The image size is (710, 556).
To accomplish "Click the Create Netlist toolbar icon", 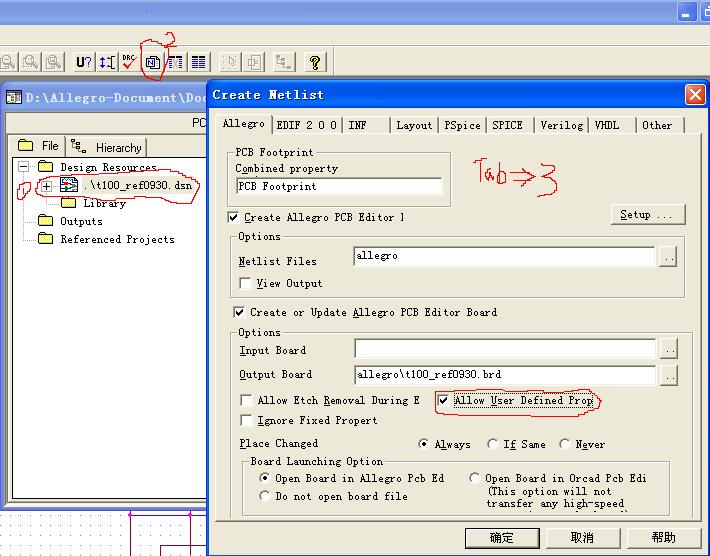I will [x=152, y=62].
